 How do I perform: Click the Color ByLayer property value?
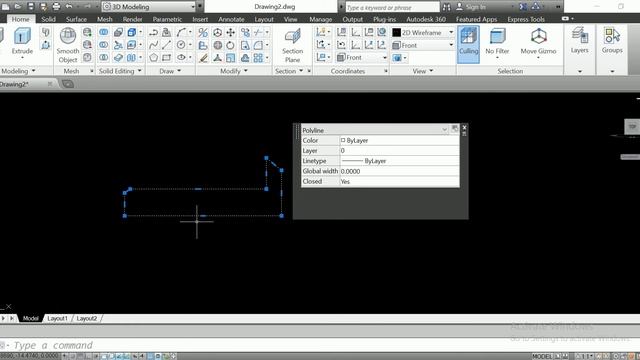400,140
